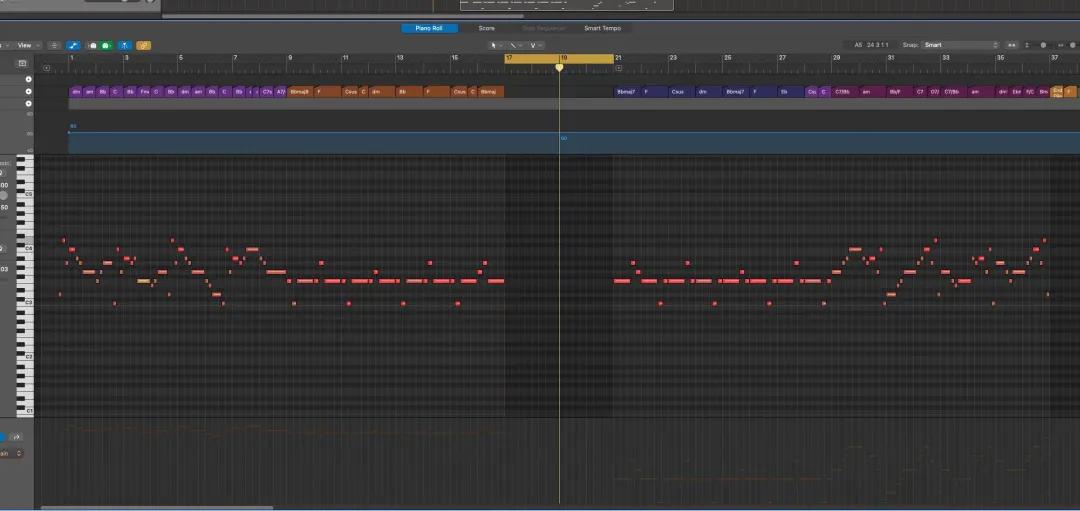This screenshot has height=511, width=1080.
Task: Click the small box icon under bar 21
Action: pyautogui.click(x=619, y=68)
